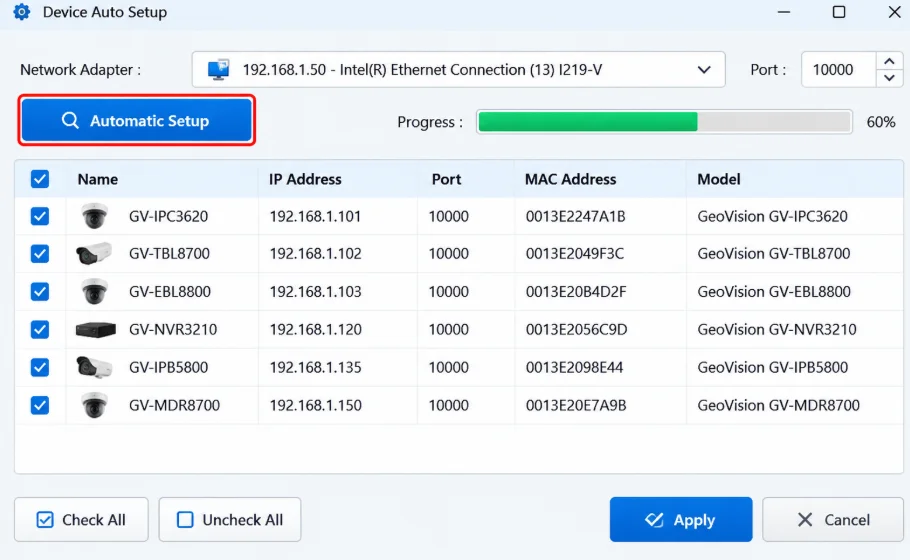Click the network adapter monitor icon
910x560 pixels.
pyautogui.click(x=218, y=70)
